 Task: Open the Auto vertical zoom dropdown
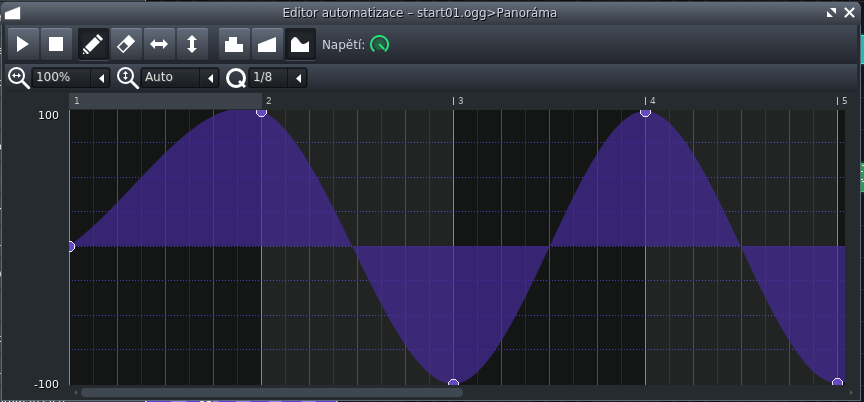180,77
